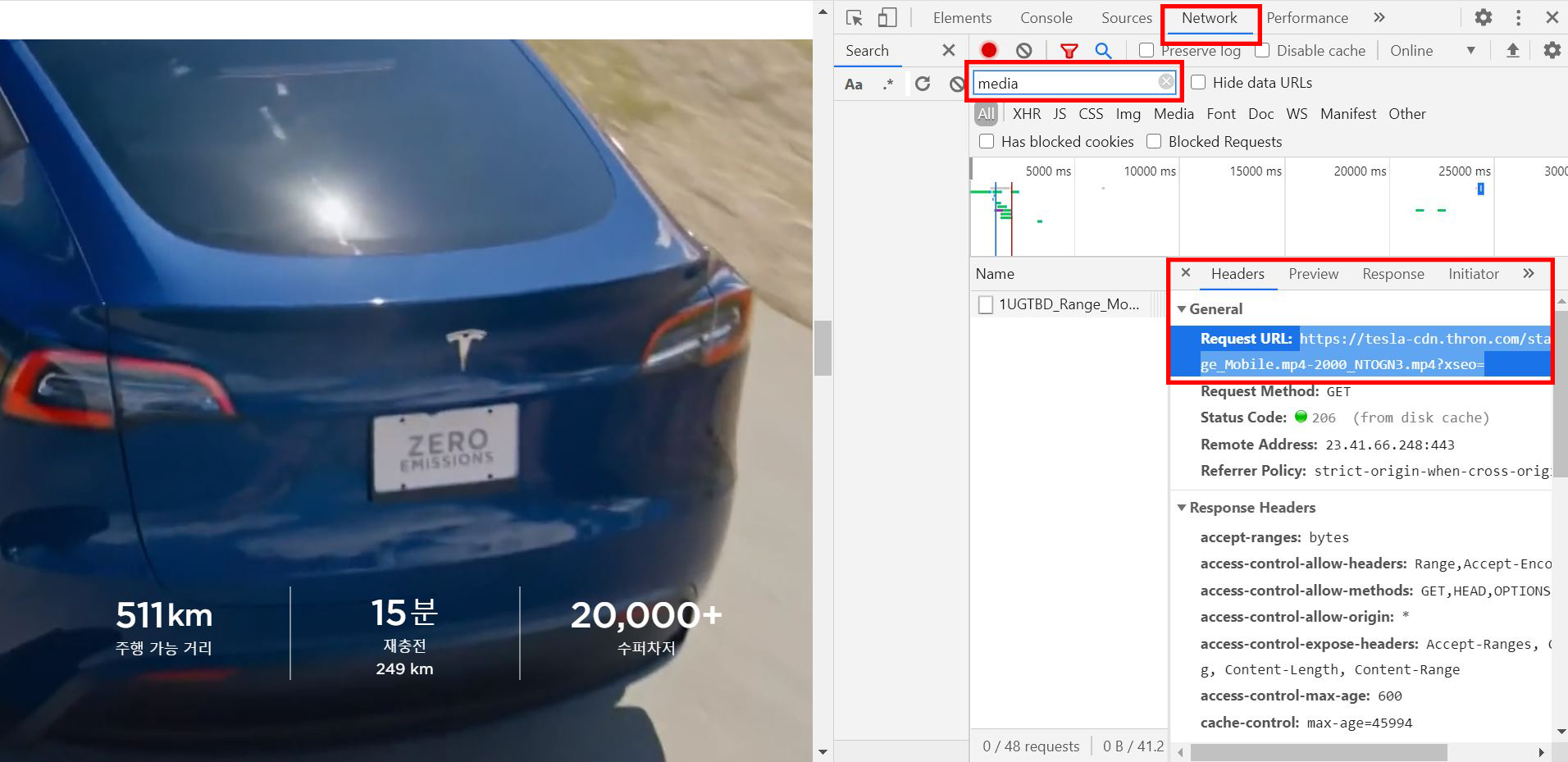Image resolution: width=1568 pixels, height=762 pixels.
Task: Filter requests by XHR
Action: (x=1027, y=114)
